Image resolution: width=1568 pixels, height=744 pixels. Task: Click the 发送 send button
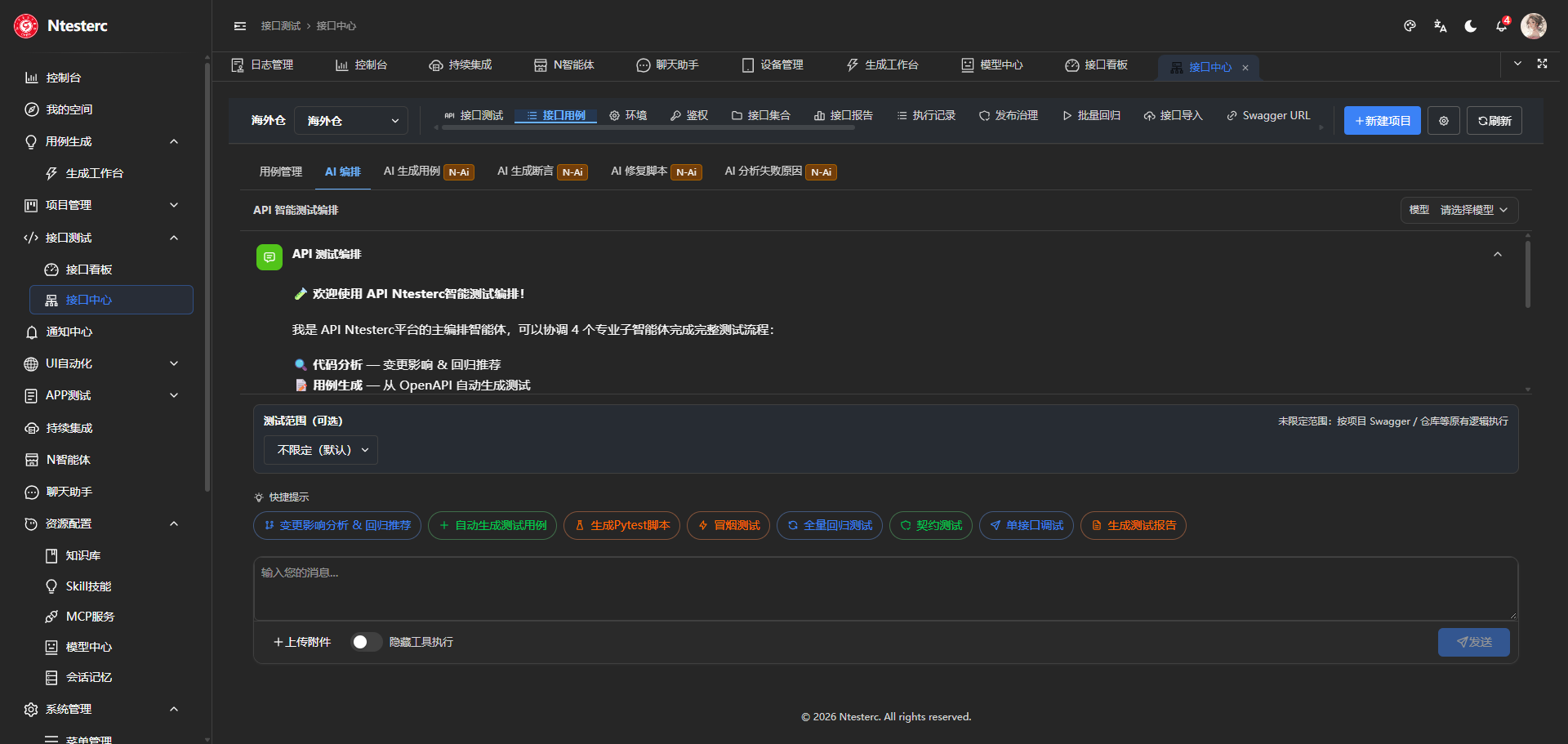coord(1474,642)
